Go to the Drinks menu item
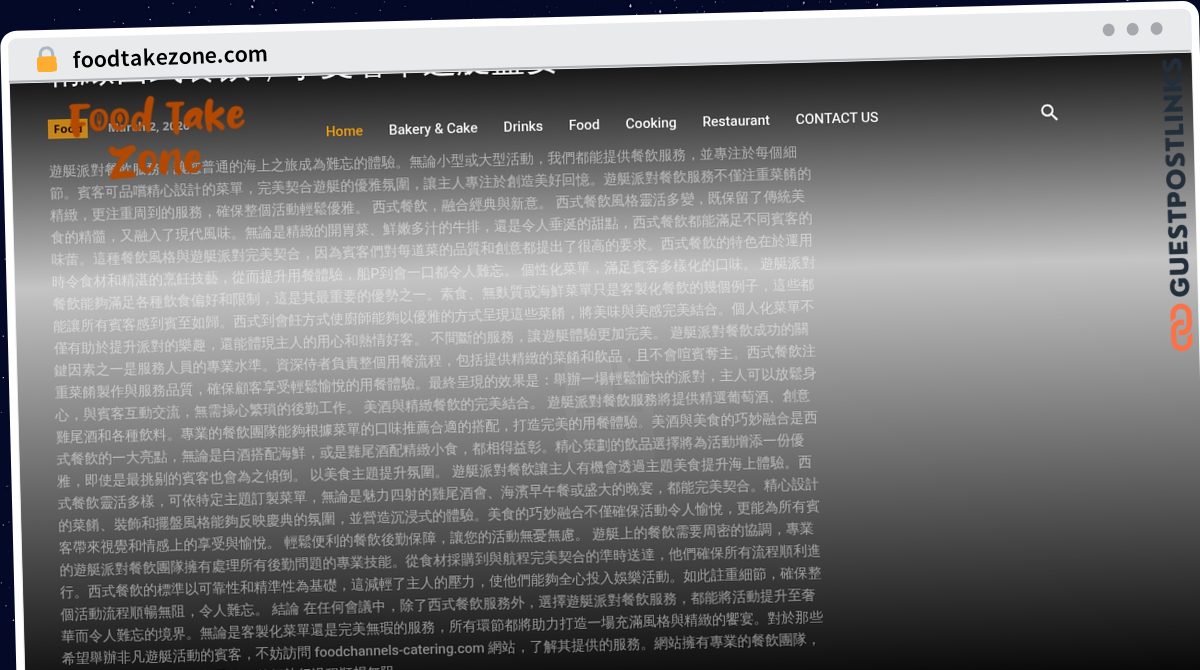The image size is (1200, 670). coord(523,127)
